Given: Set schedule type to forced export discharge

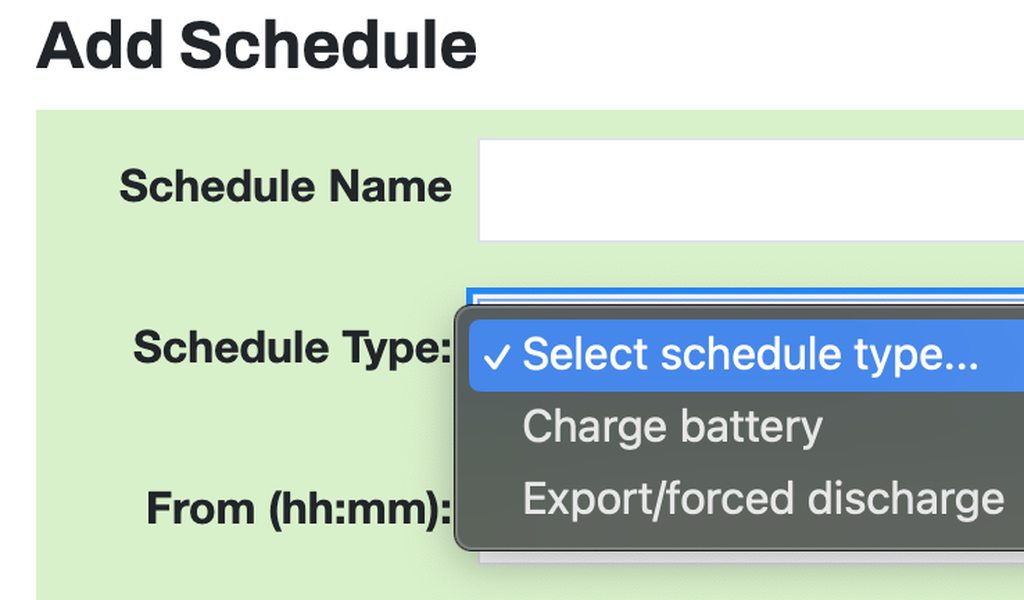Looking at the screenshot, I should (x=762, y=498).
